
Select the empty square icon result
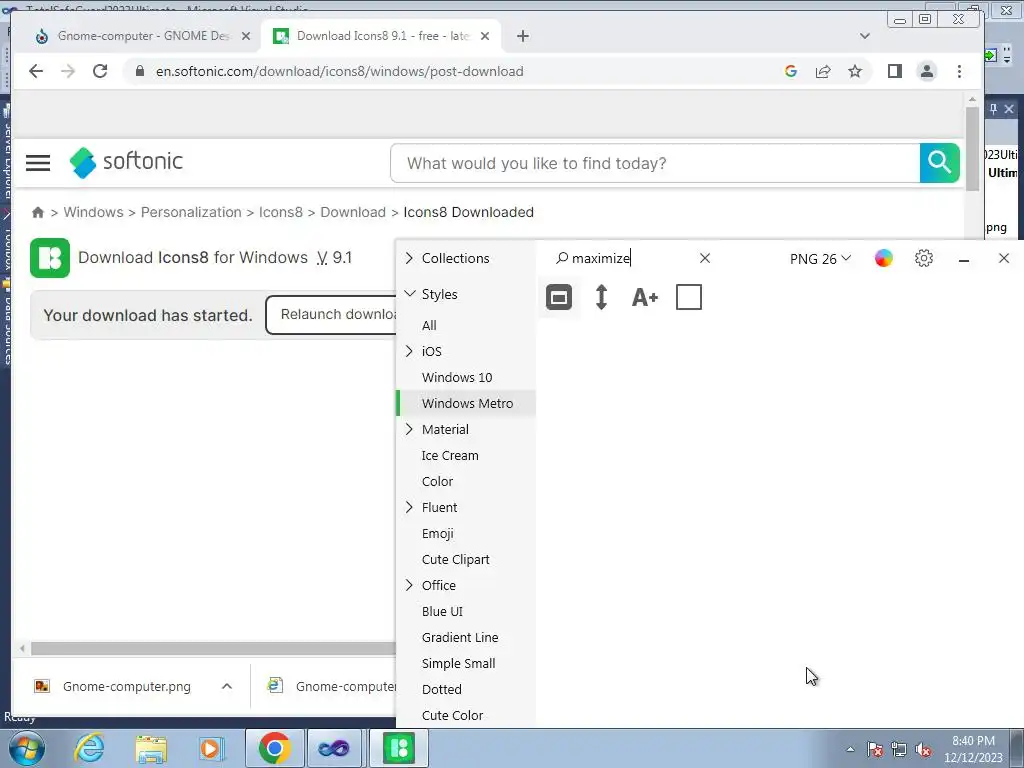pos(688,297)
